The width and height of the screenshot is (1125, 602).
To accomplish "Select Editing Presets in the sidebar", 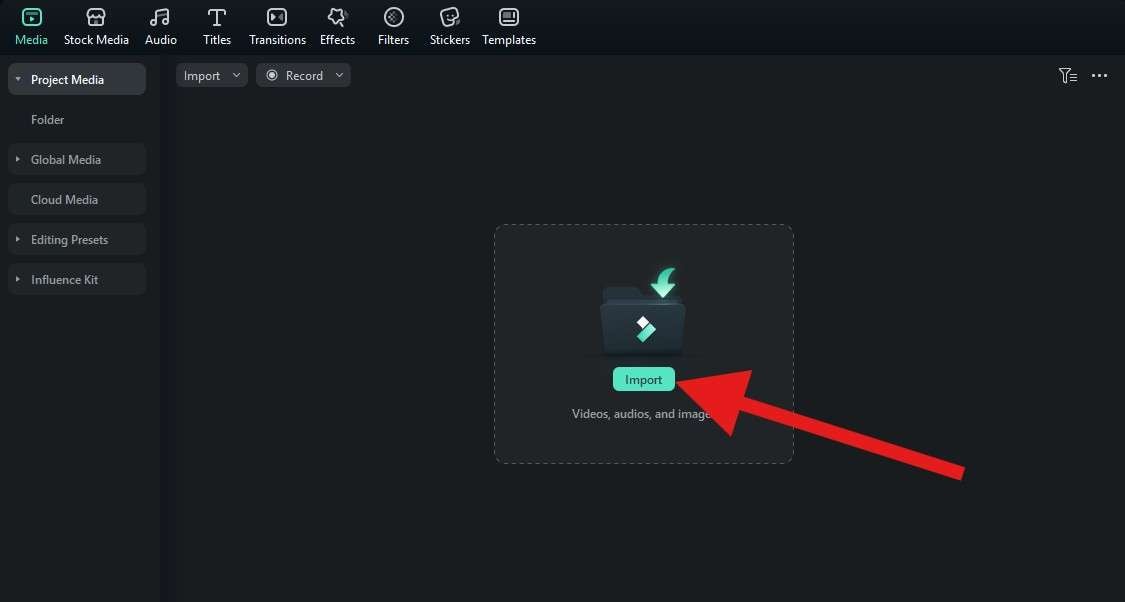I will click(x=77, y=240).
